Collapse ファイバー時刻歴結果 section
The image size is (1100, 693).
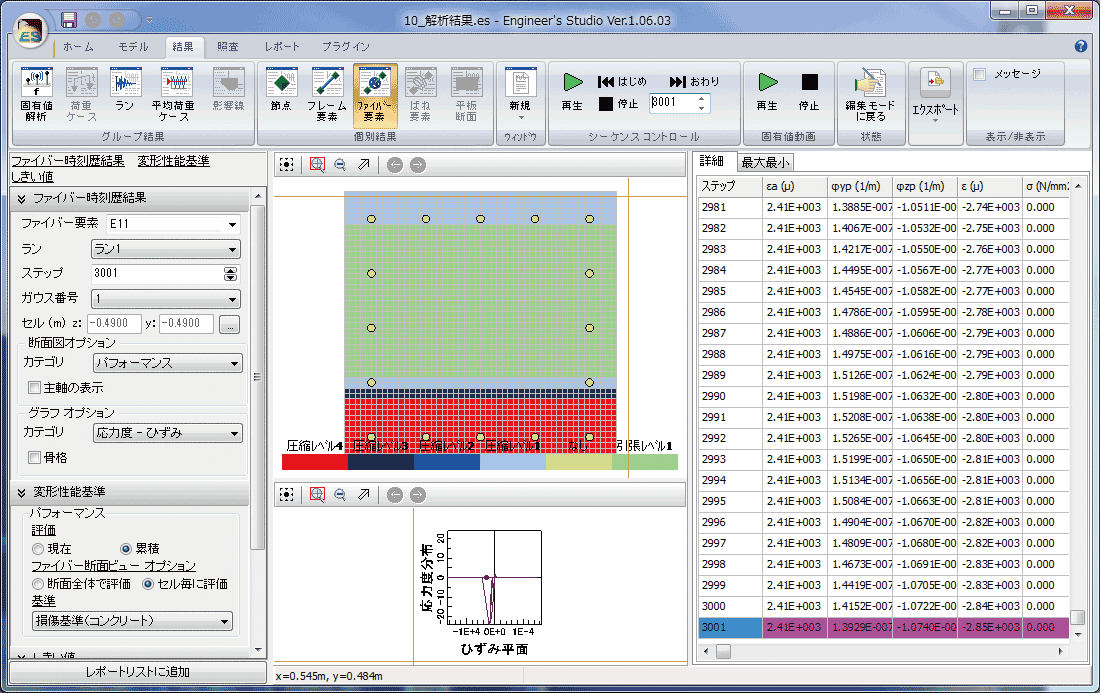22,199
